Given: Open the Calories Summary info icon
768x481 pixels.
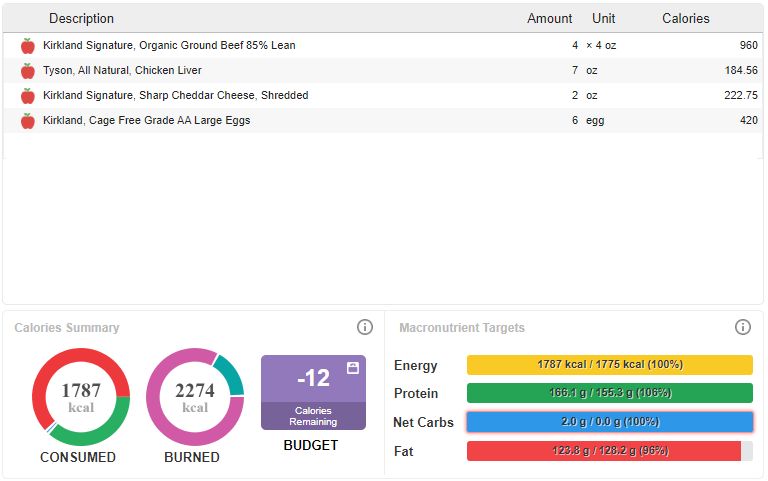Looking at the screenshot, I should click(x=364, y=327).
